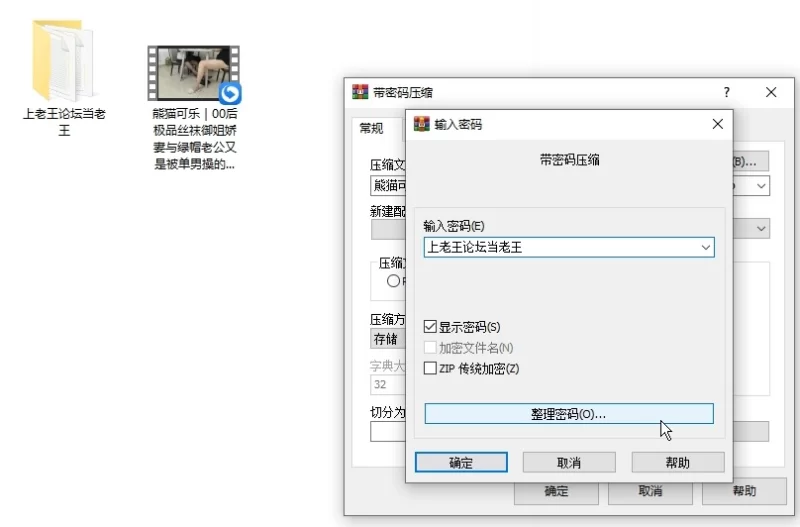
Task: Click the 上老王论坛当老王 folder name label
Action: click(x=64, y=122)
